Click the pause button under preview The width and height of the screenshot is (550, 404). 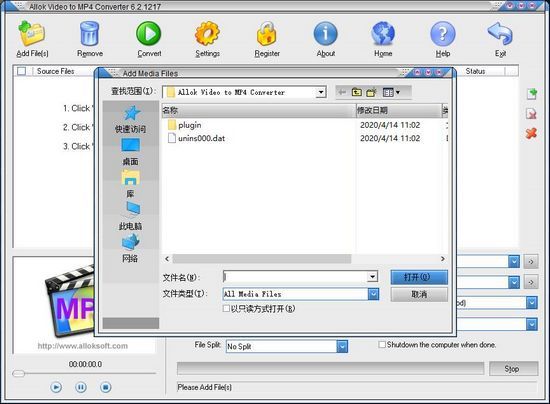(x=81, y=387)
